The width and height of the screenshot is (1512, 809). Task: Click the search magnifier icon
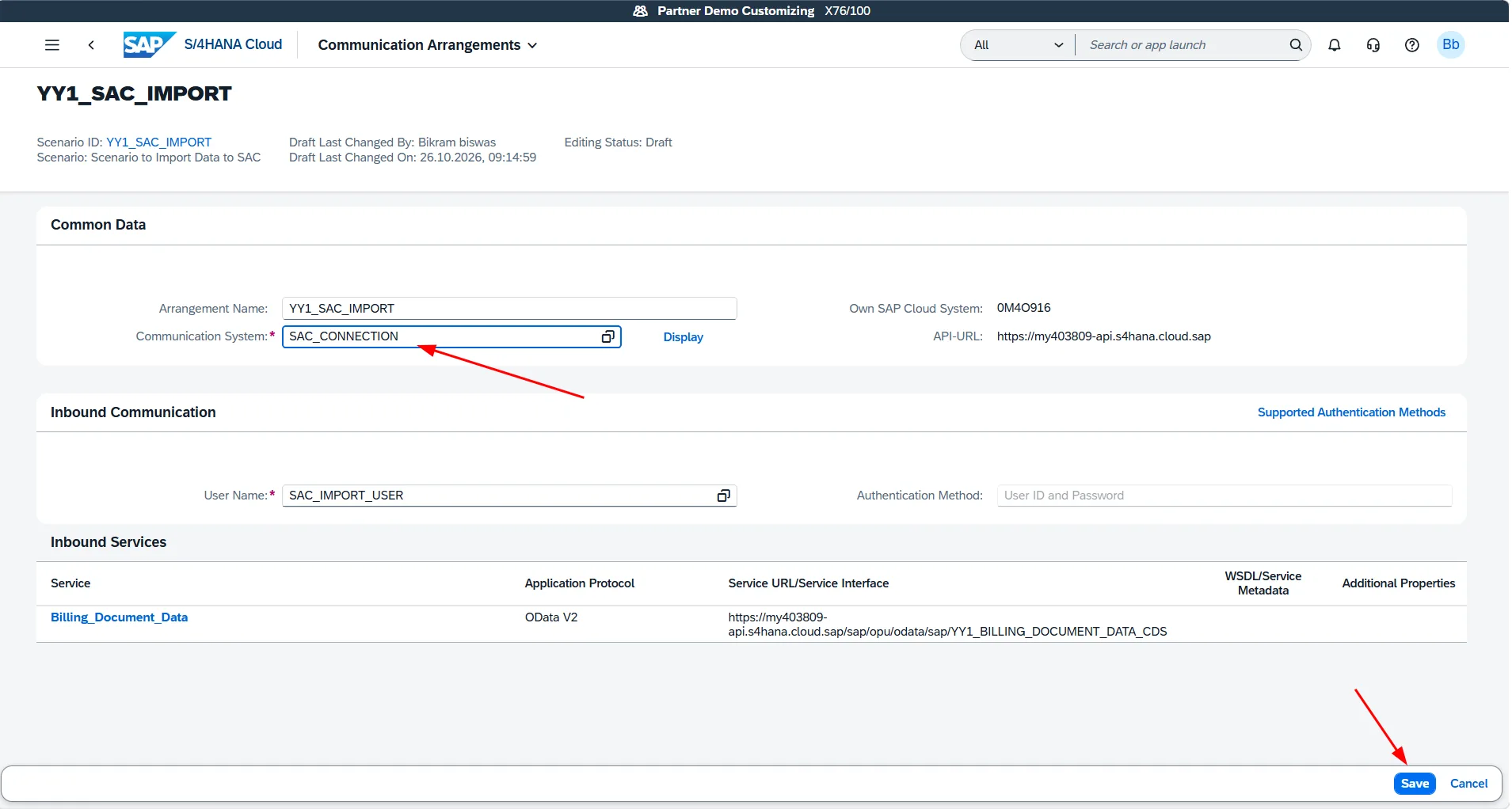[1296, 45]
